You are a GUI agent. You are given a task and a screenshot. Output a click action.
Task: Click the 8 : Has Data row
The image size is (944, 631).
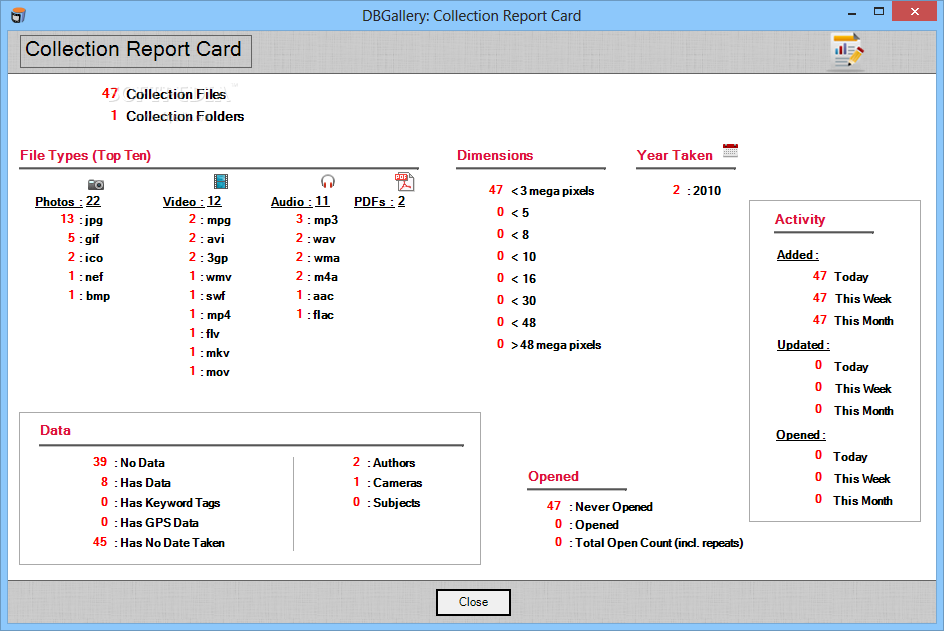tap(135, 482)
